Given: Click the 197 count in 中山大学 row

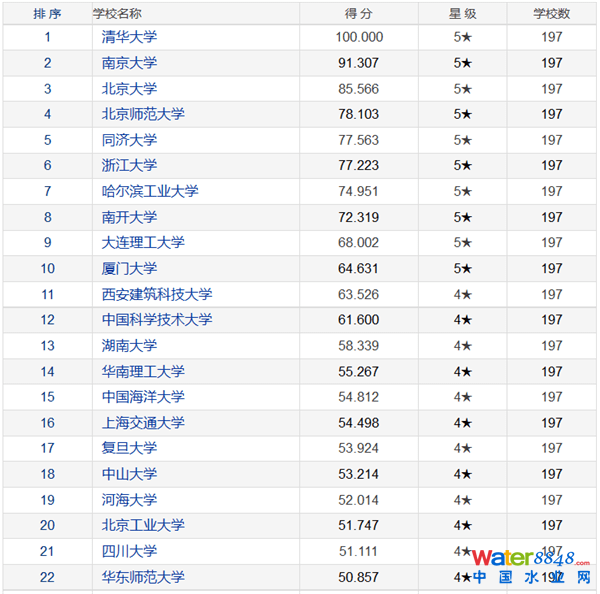Looking at the screenshot, I should 552,474.
